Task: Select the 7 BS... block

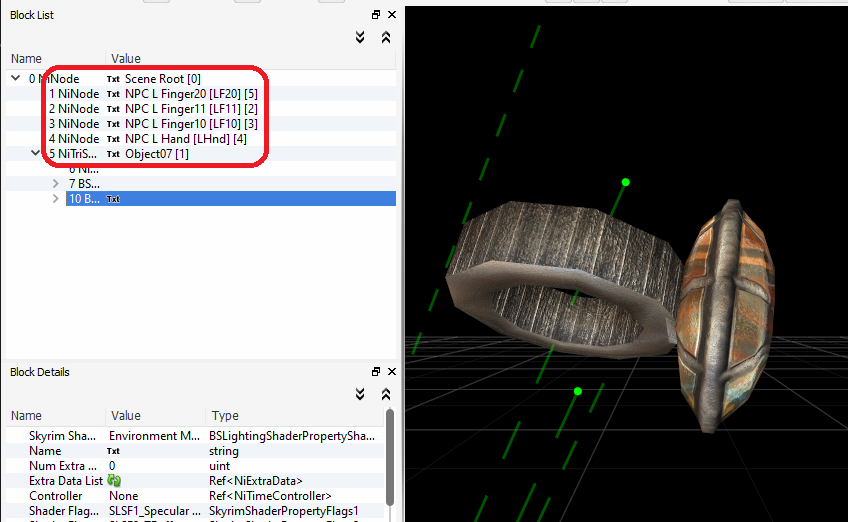Action: click(x=84, y=183)
